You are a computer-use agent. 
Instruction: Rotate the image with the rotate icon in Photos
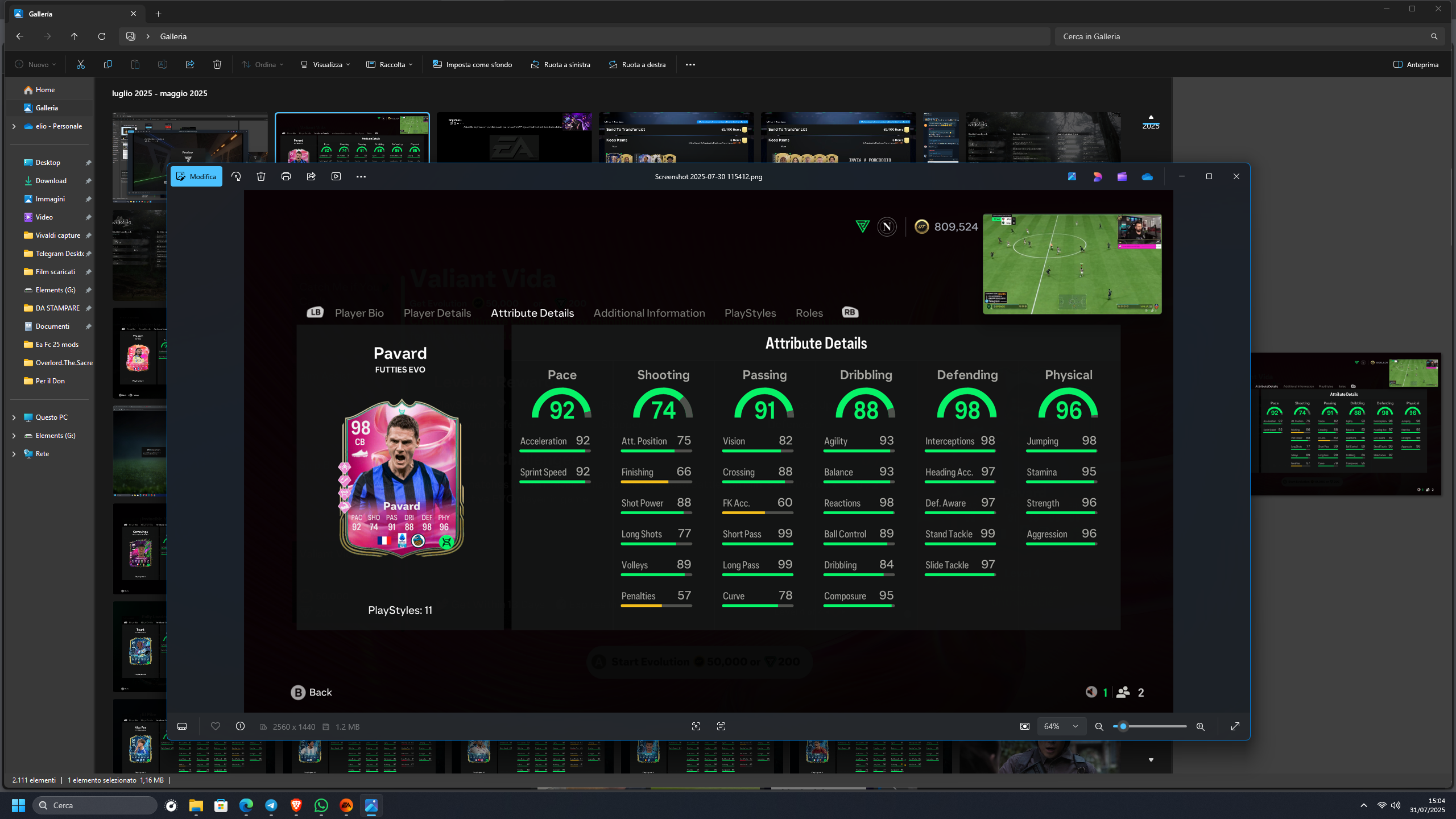[x=236, y=177]
